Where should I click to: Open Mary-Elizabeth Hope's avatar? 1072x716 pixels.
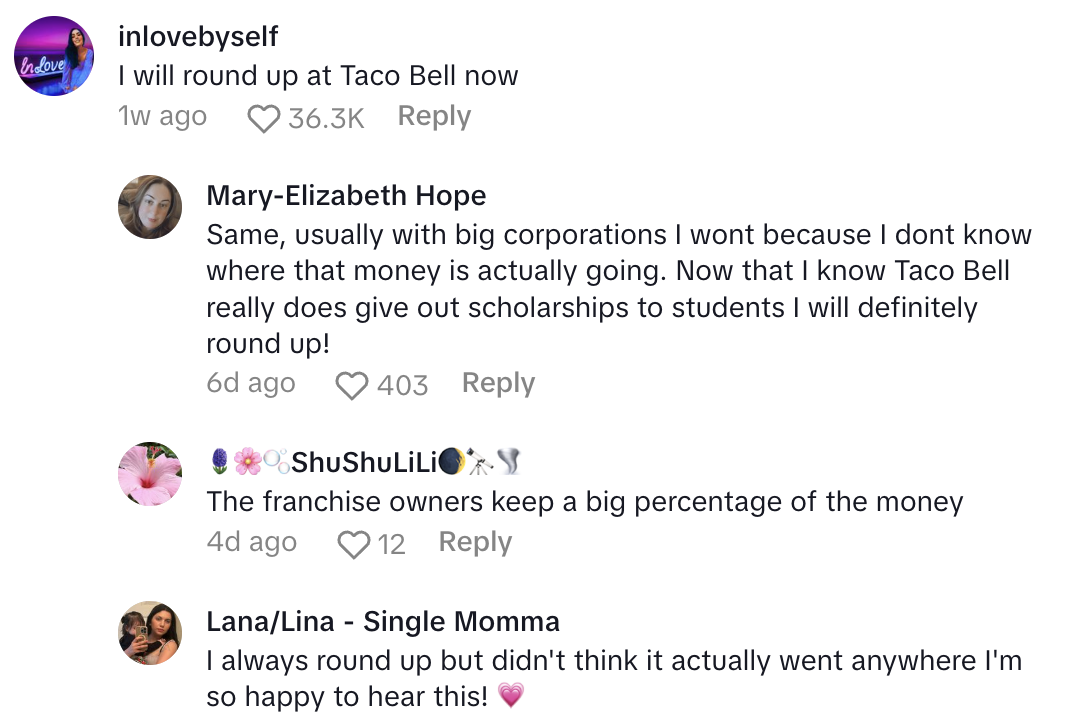[x=150, y=207]
